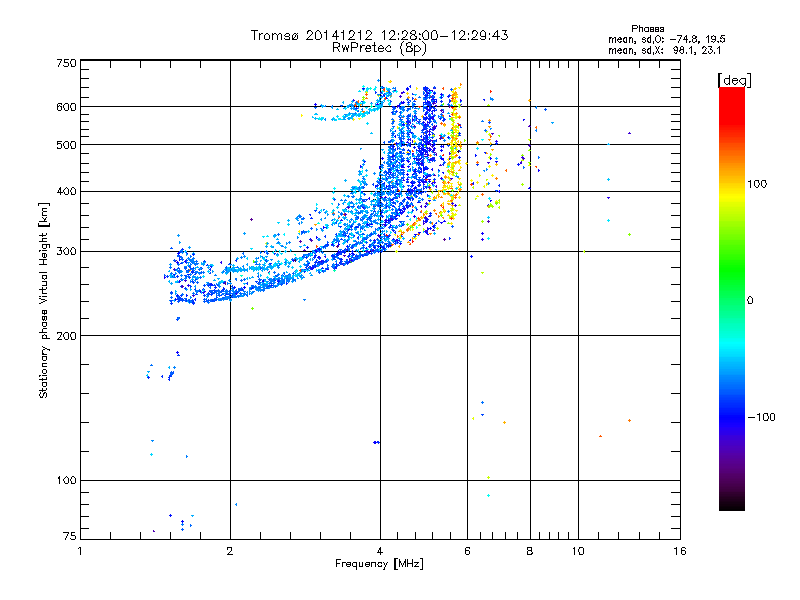Viewport: 800px width, 600px height.
Task: Click the y-axis '600' tick label
Action: click(67, 107)
